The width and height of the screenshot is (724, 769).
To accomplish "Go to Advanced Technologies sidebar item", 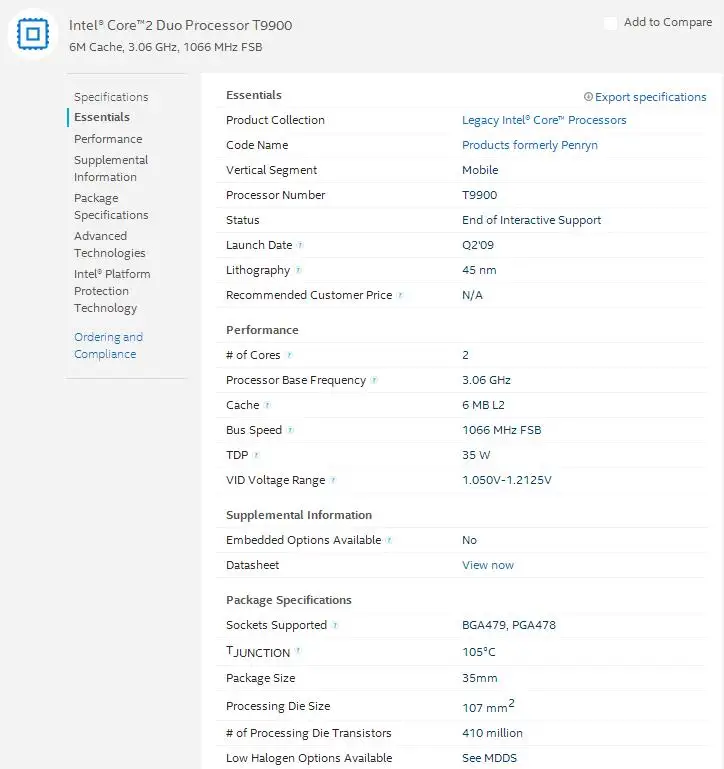I will (x=110, y=244).
